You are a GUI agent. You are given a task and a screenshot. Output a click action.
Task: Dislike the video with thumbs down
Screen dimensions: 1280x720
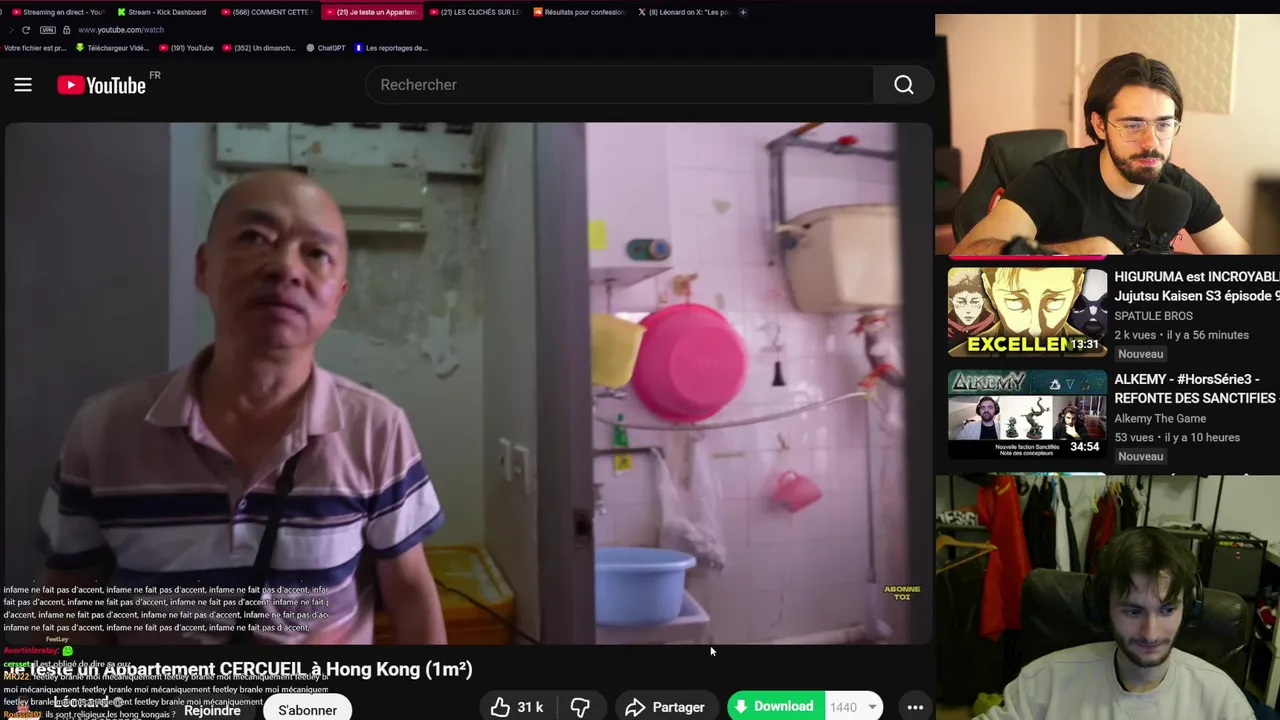coord(580,707)
